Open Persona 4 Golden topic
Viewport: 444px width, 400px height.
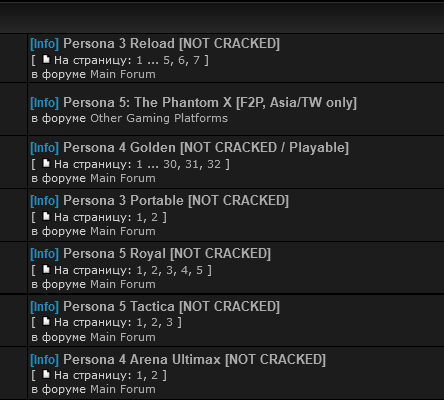click(x=206, y=148)
